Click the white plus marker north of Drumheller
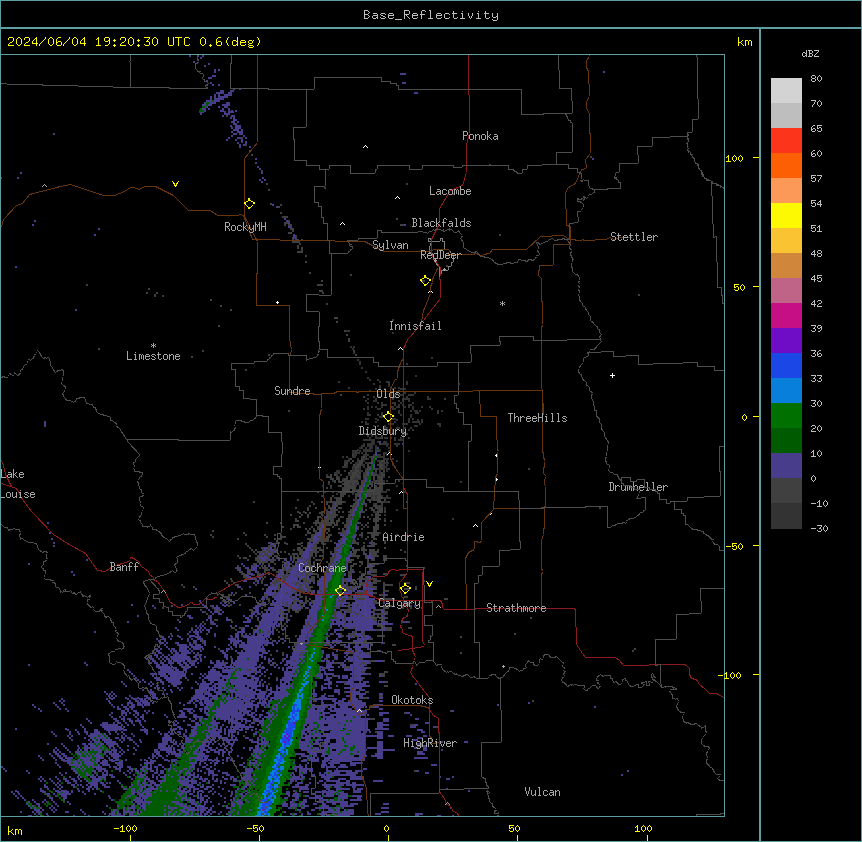This screenshot has height=842, width=862. 612,375
